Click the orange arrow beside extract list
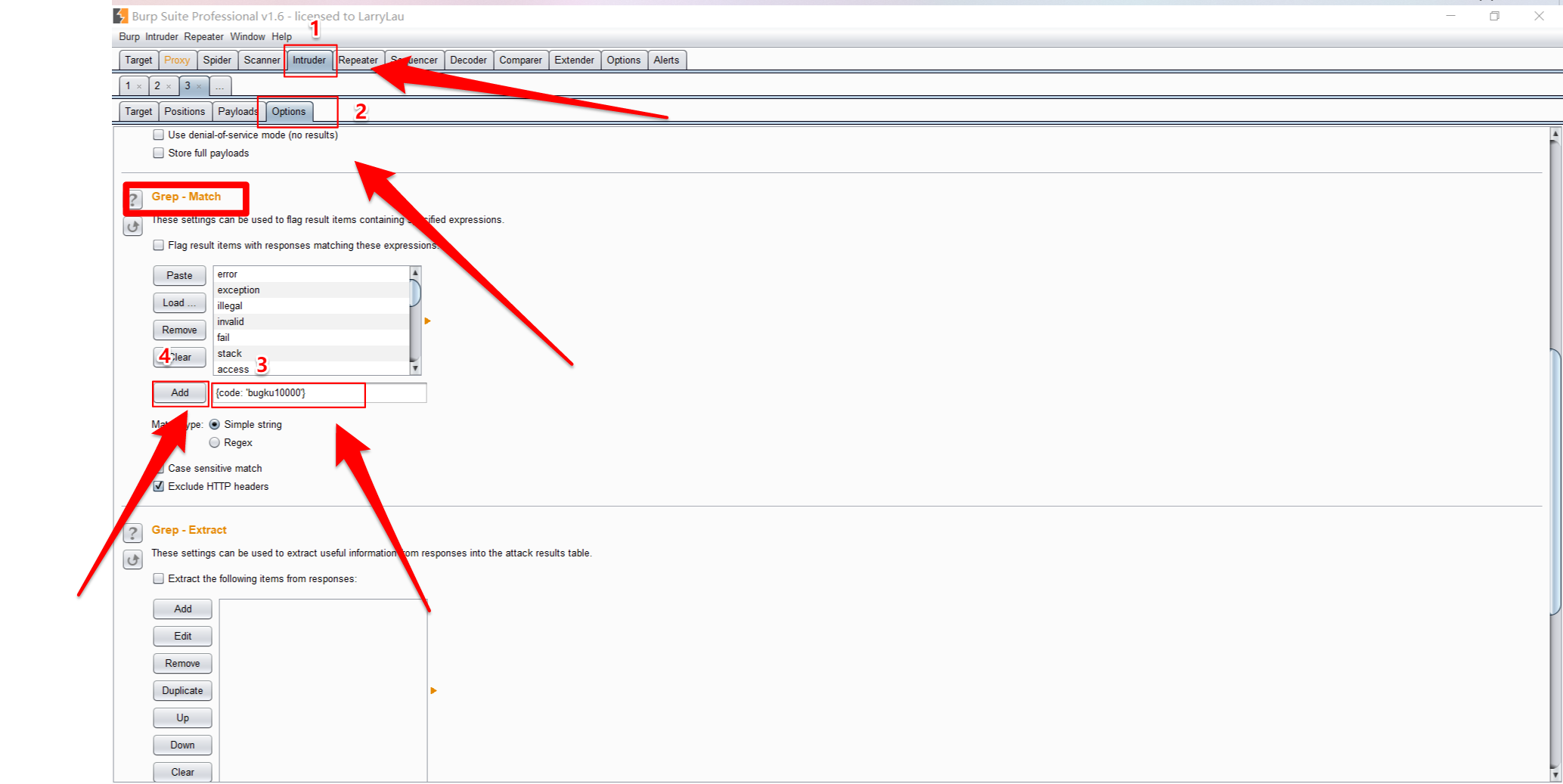1563x784 pixels. point(433,690)
